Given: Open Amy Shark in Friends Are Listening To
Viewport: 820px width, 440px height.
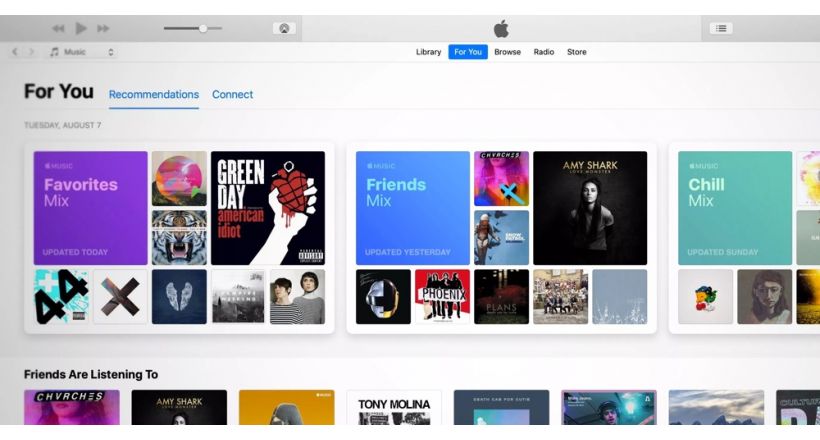Looking at the screenshot, I should point(179,407).
